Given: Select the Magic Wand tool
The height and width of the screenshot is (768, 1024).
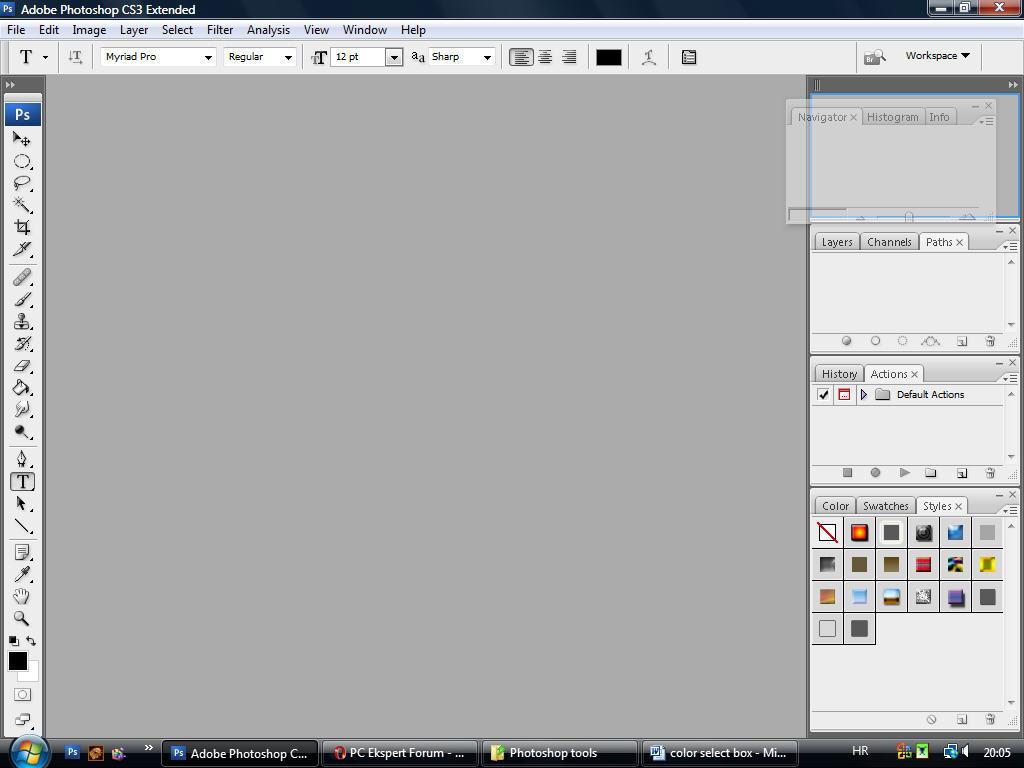Looking at the screenshot, I should [x=22, y=205].
